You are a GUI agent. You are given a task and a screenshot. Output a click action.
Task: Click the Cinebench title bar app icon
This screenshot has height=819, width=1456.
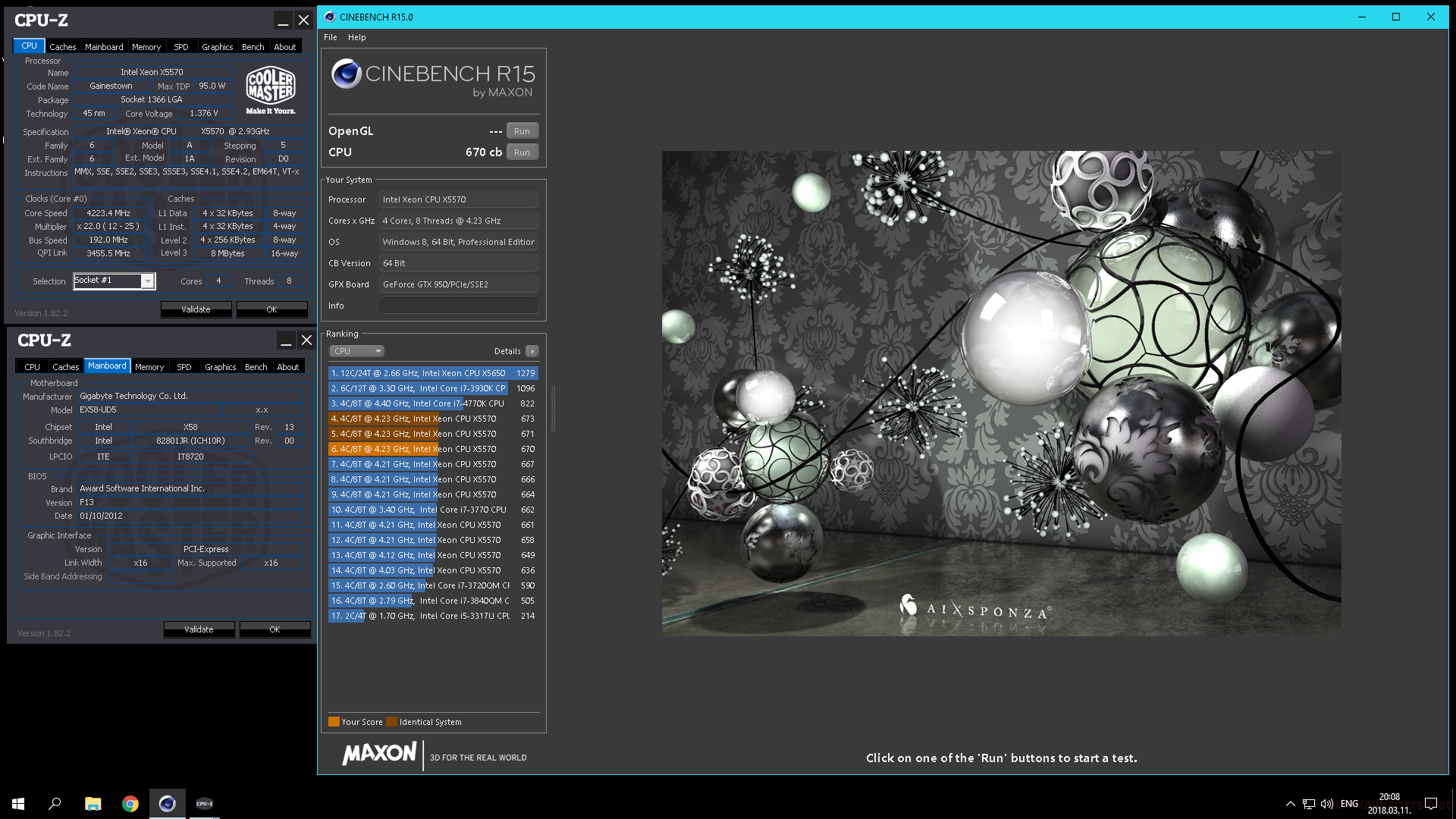coord(330,17)
